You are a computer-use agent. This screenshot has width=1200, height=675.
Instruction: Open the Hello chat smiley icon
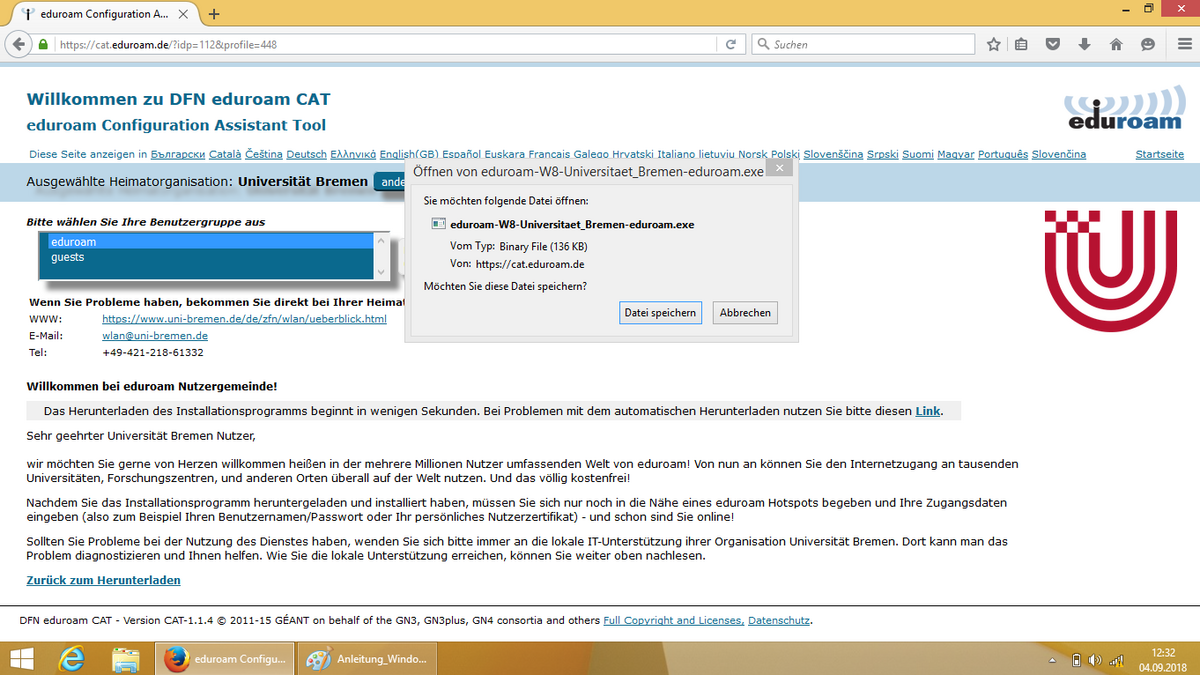pos(1147,45)
